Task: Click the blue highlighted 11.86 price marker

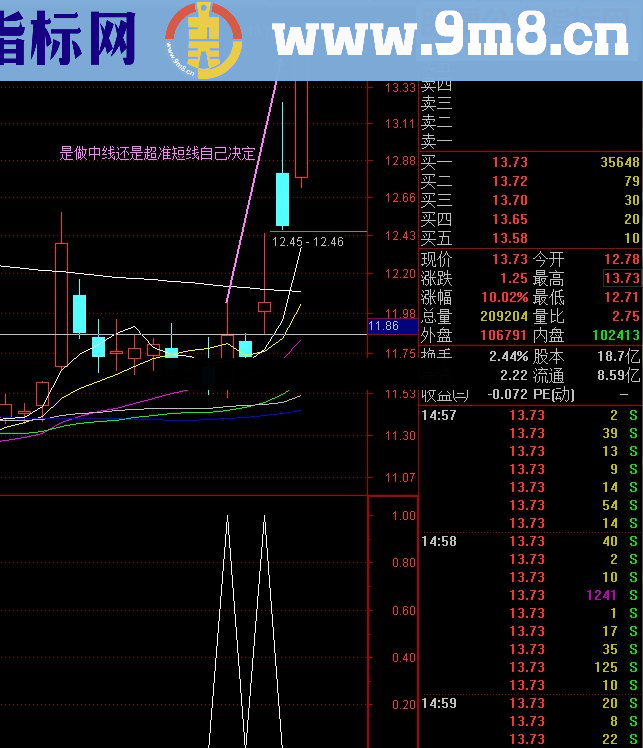Action: [393, 326]
